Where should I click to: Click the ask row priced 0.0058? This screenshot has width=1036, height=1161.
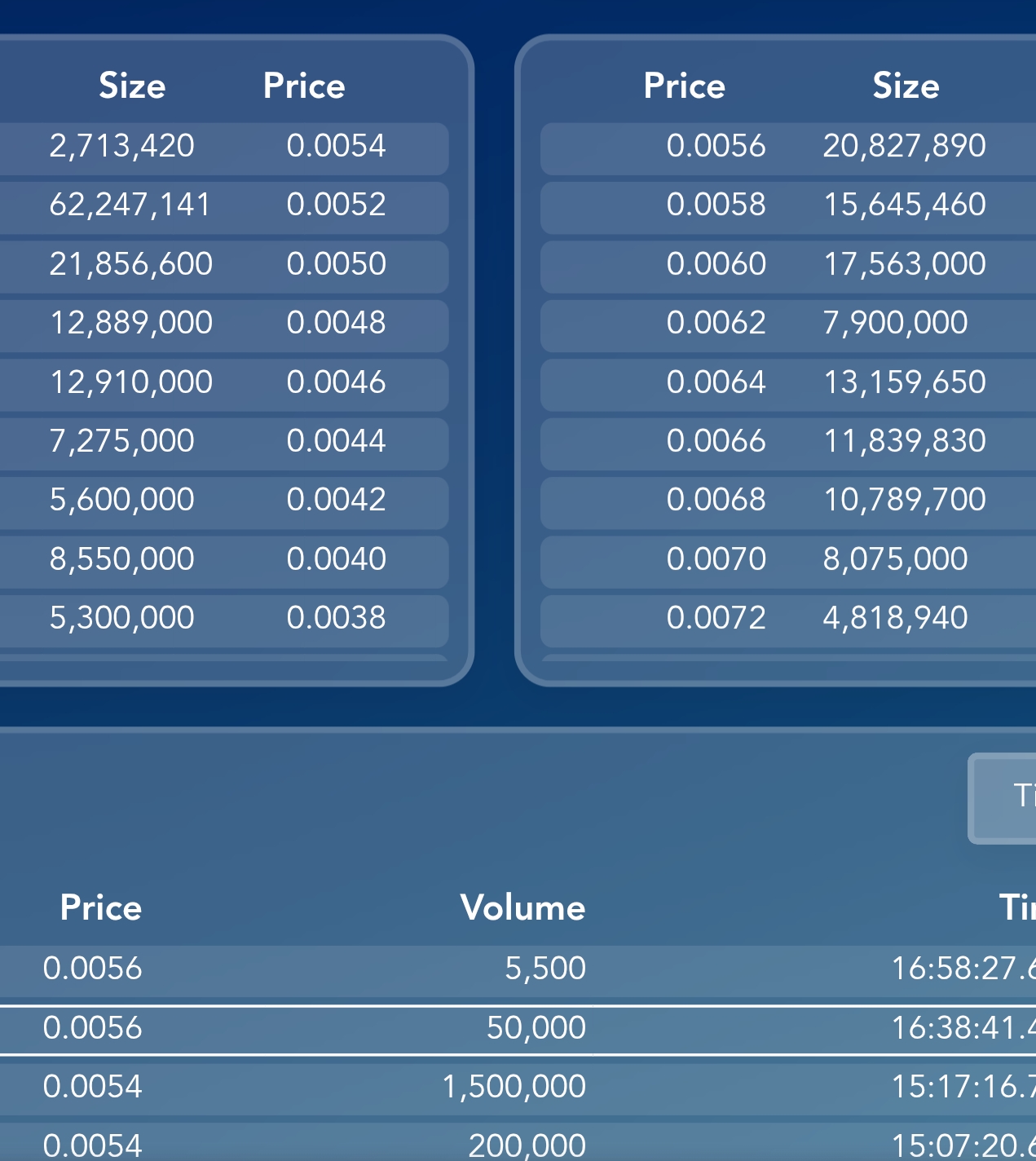pyautogui.click(x=788, y=208)
